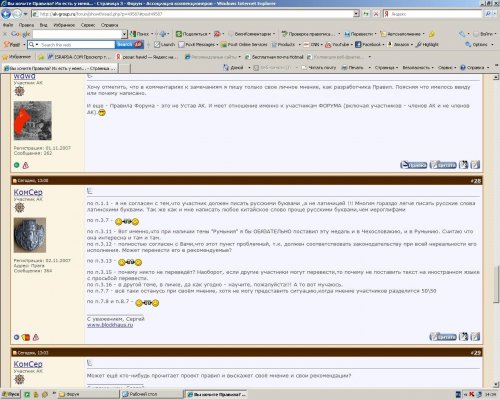Refresh the page with the green arrows icon

pos(366,14)
